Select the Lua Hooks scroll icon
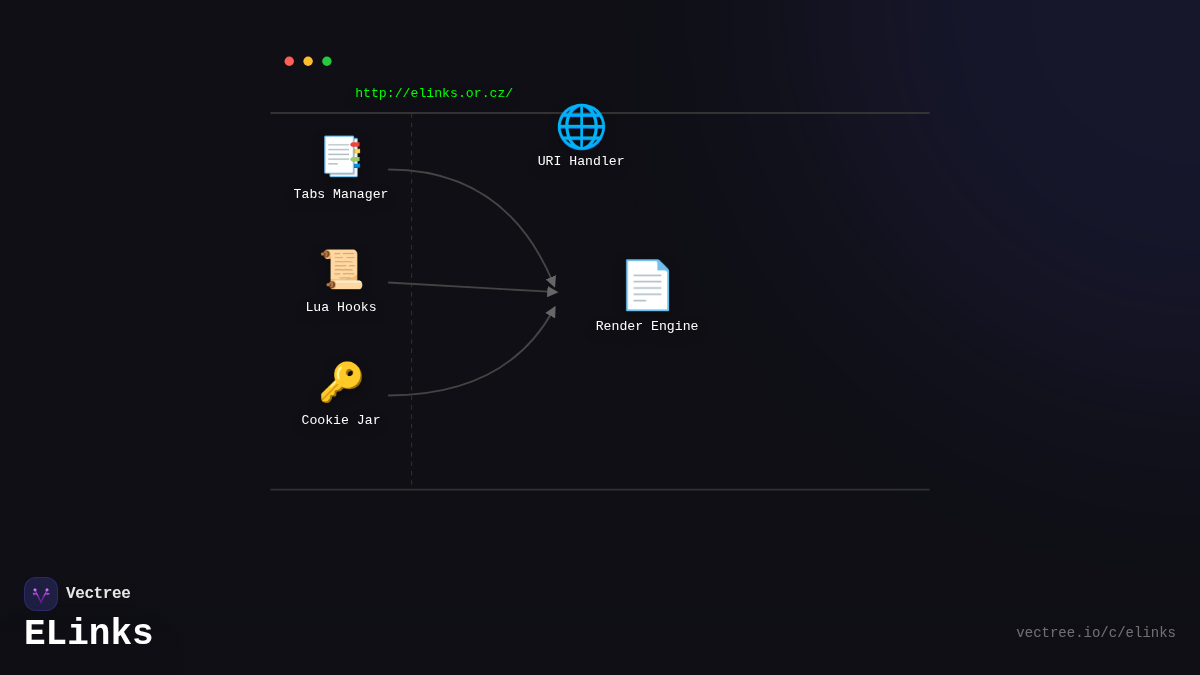 click(x=341, y=269)
